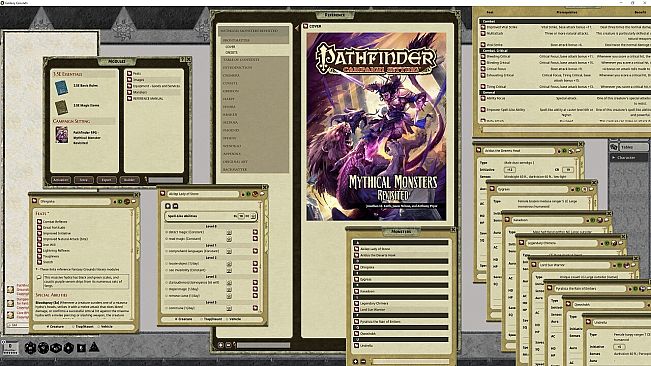Click the token icon in Dhrigisha sheet header

click(x=127, y=201)
